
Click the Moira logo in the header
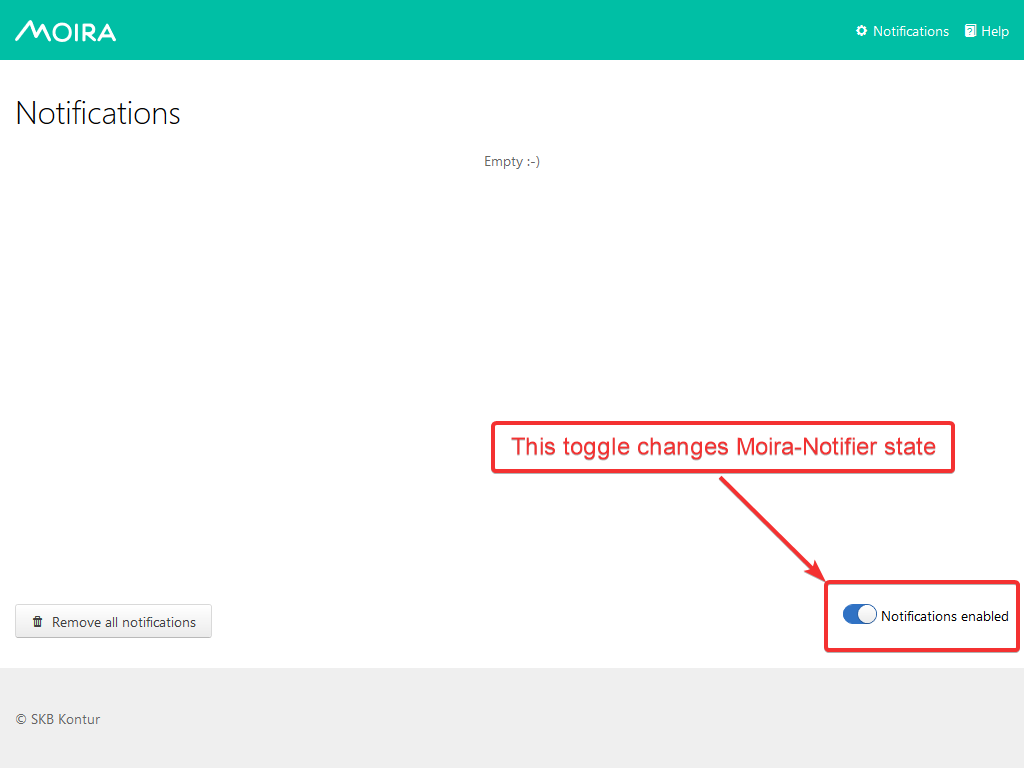(x=66, y=31)
